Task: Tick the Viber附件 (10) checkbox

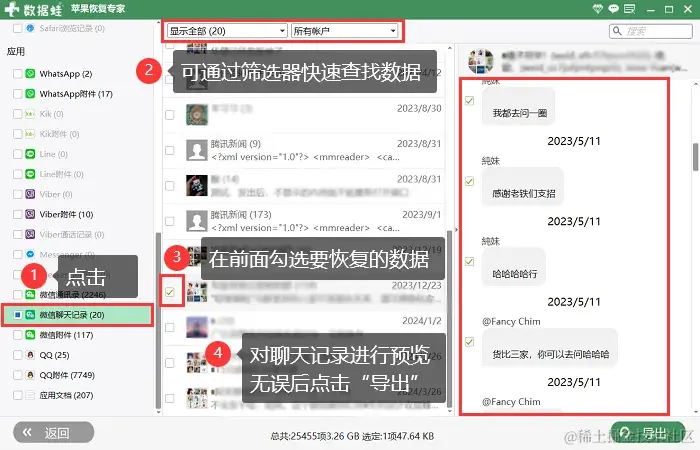Action: (17, 214)
